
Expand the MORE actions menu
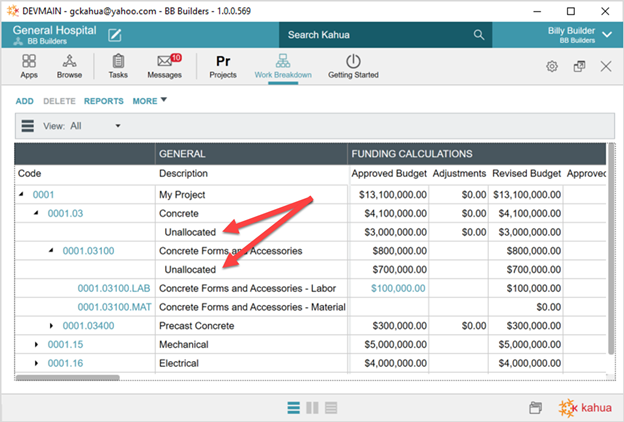(150, 101)
